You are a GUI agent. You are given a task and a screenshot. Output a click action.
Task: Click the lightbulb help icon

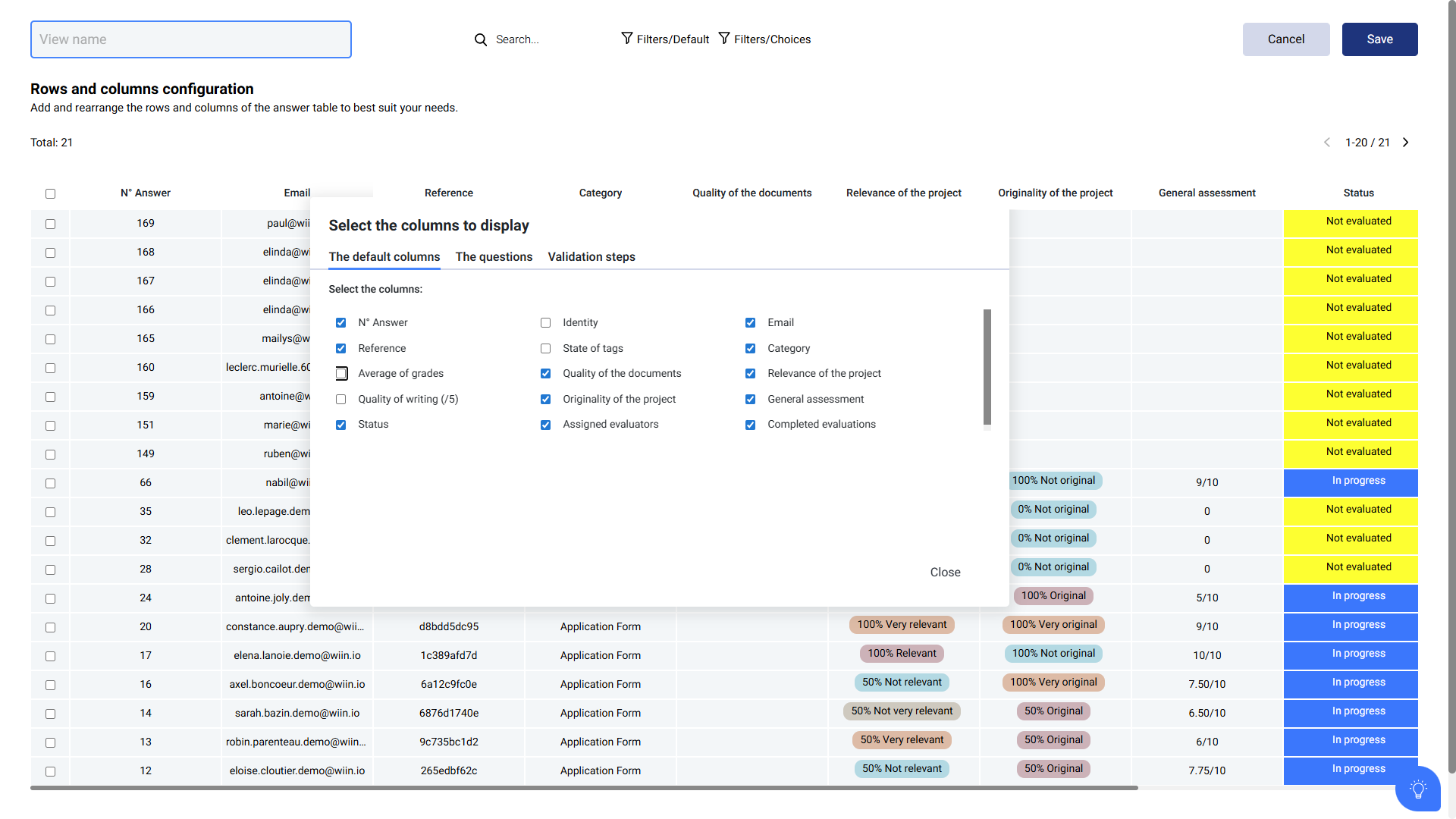pos(1417,789)
